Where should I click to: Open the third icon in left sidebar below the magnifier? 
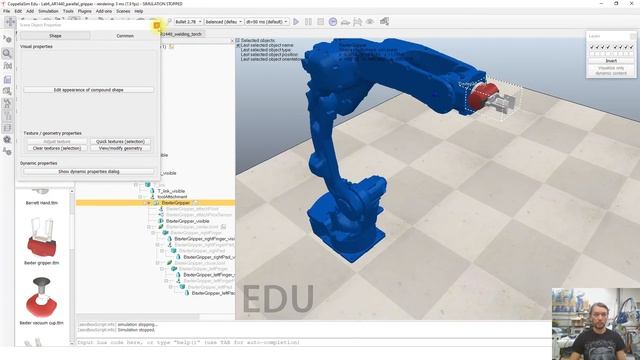click(7, 66)
